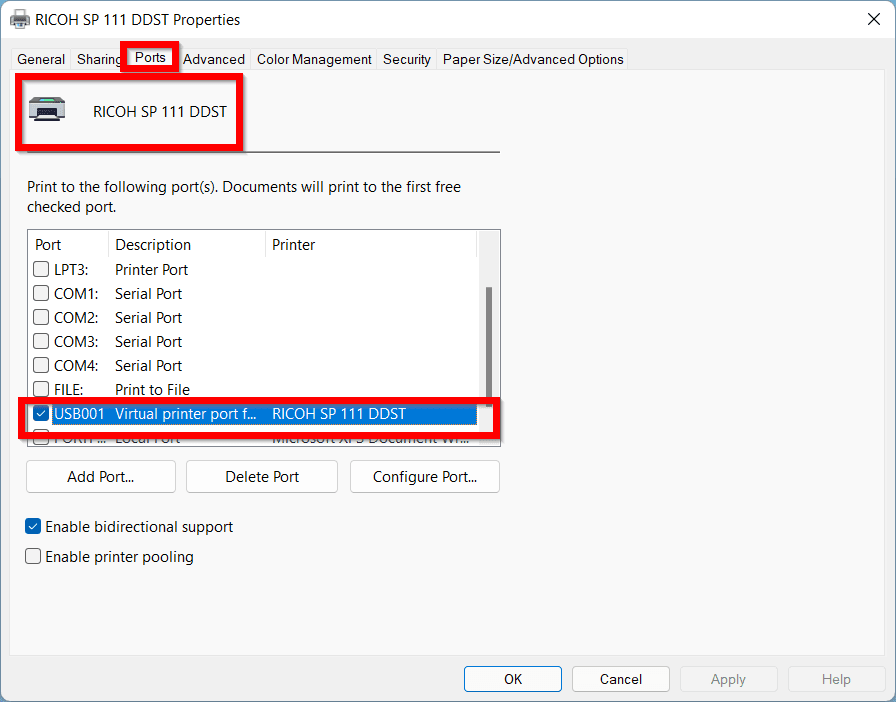Click the Description column header

coord(187,245)
